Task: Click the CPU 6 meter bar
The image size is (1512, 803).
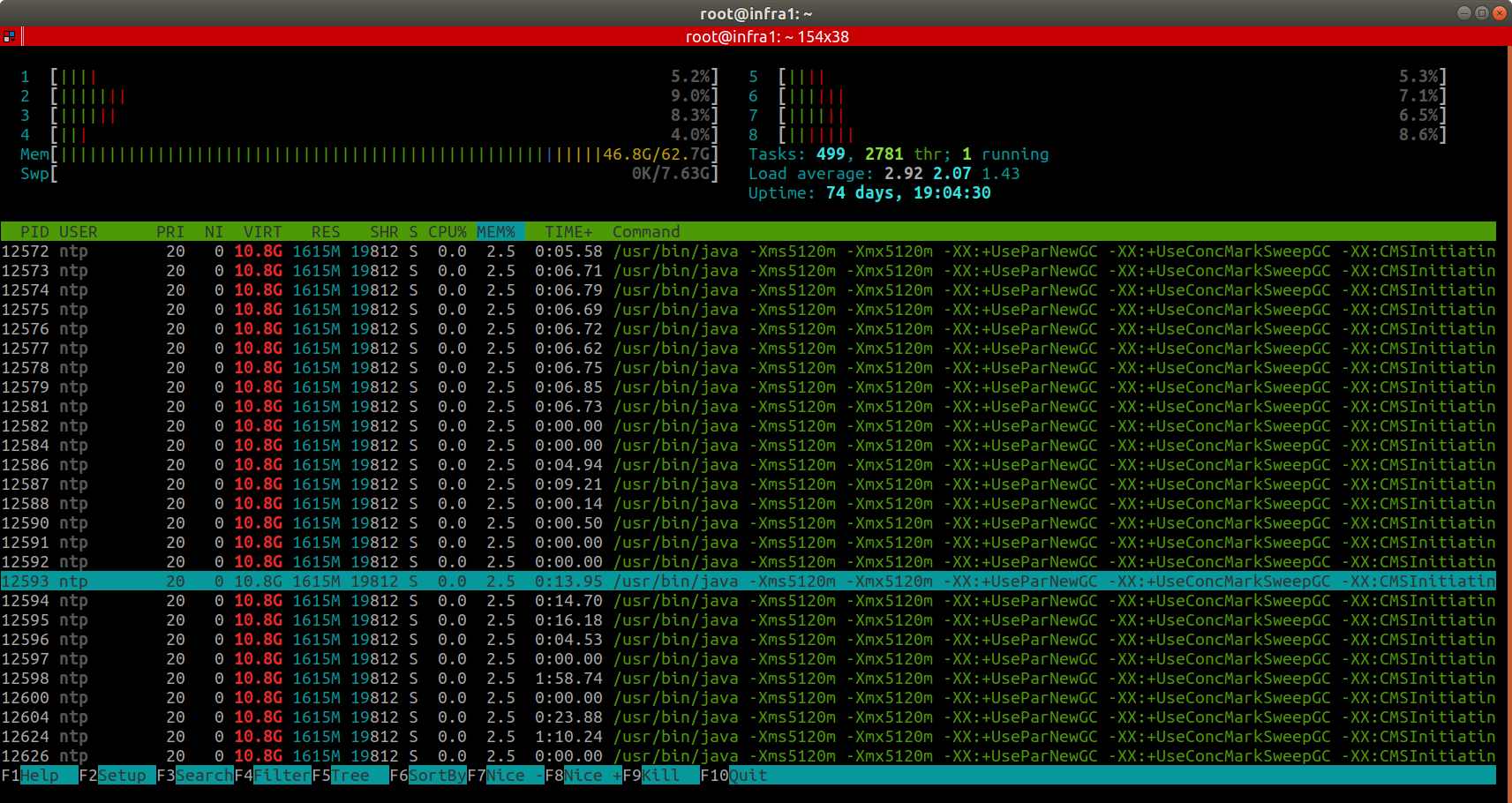Action: tap(1098, 96)
